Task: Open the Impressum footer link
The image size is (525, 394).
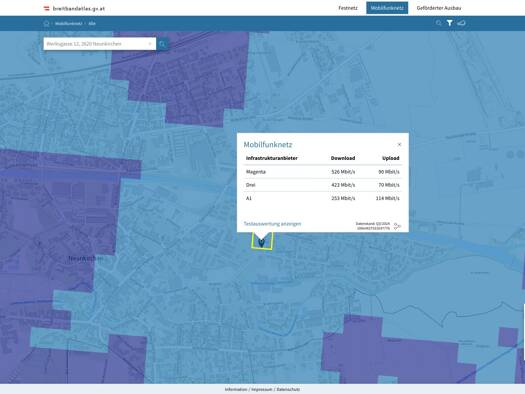Action: [x=262, y=389]
